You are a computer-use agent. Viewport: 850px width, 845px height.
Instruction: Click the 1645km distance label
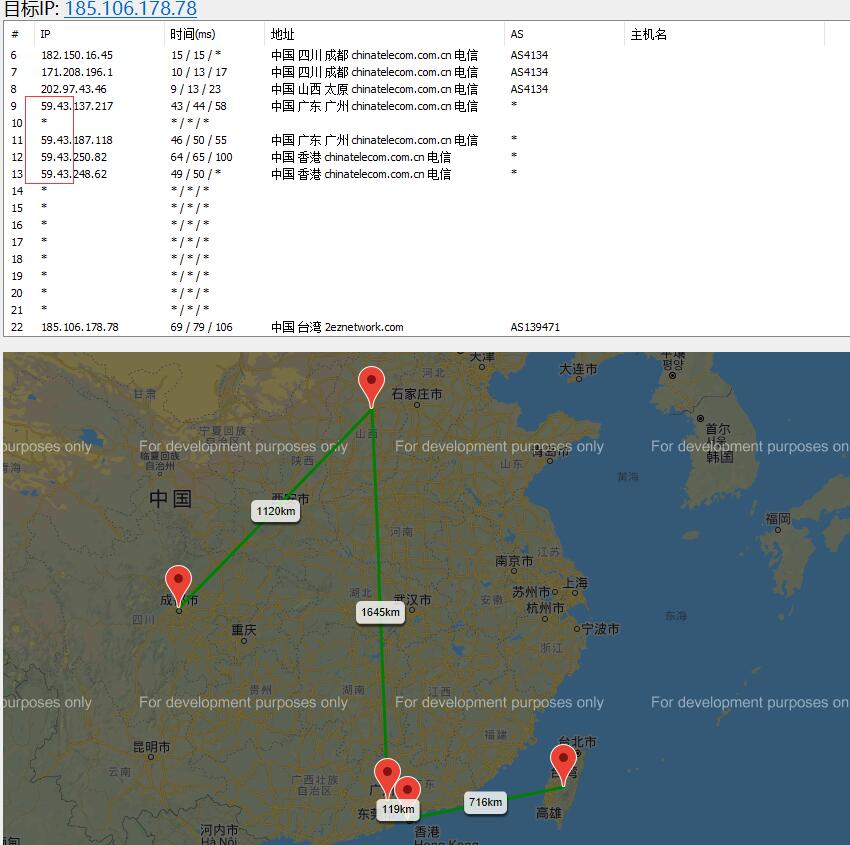coord(381,612)
